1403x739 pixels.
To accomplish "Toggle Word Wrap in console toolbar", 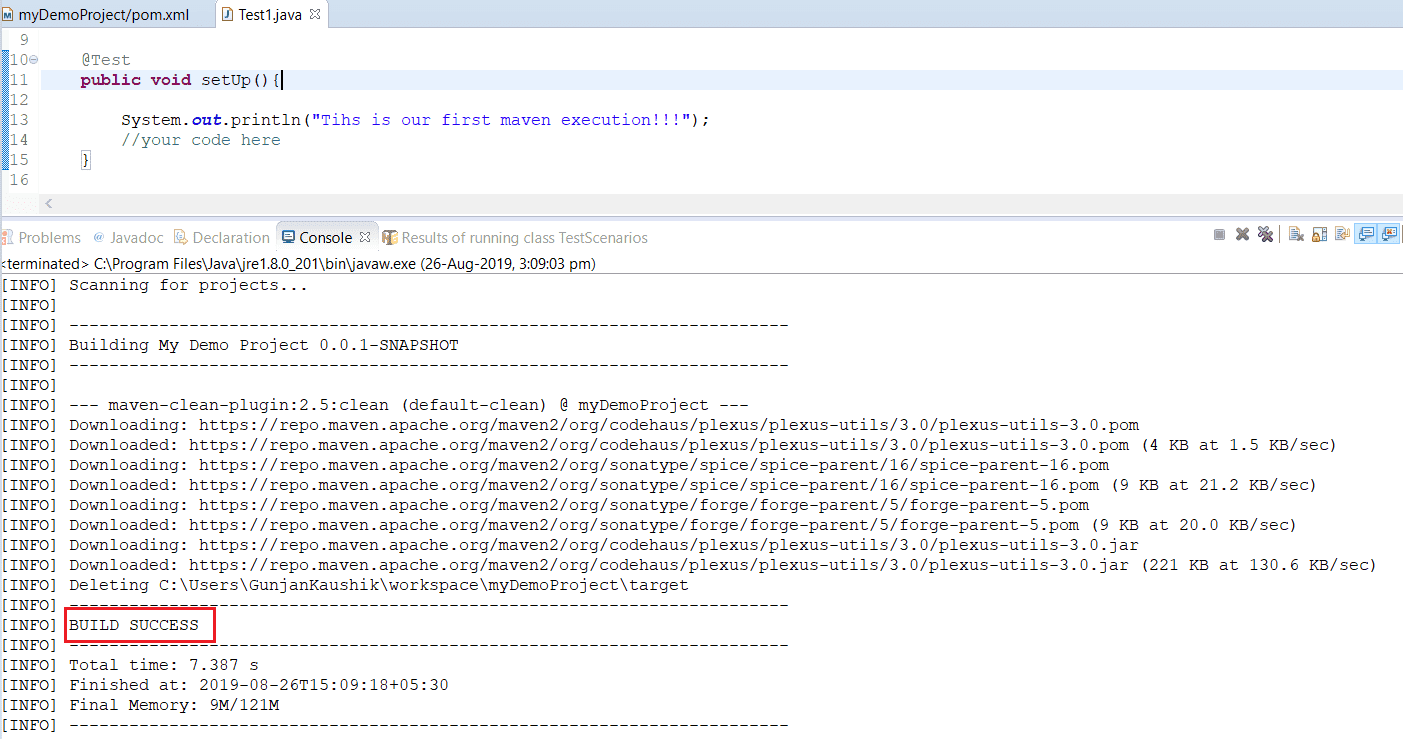I will click(x=1342, y=234).
